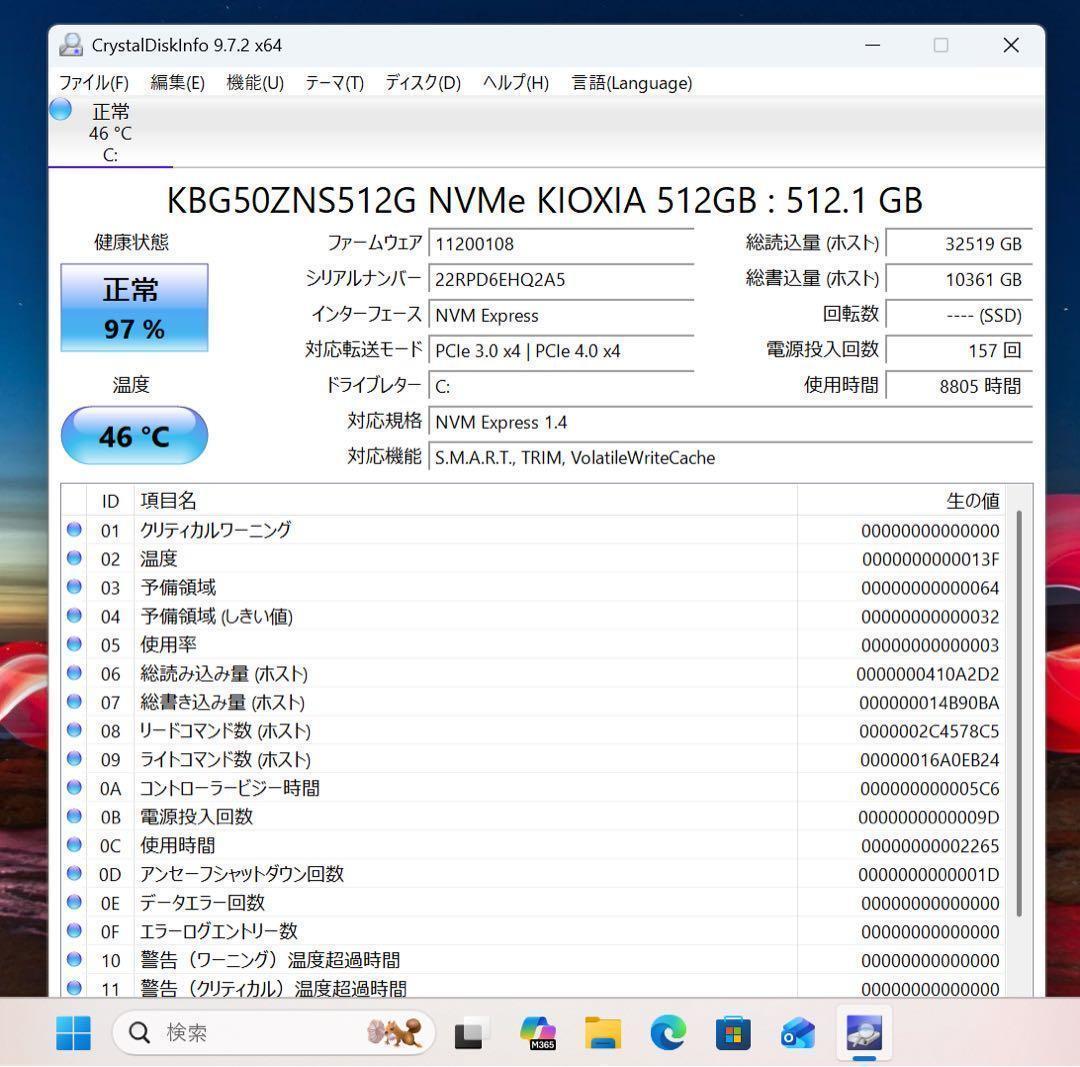The image size is (1080, 1067).
Task: Click the 46 °C temperature button
Action: pos(134,436)
